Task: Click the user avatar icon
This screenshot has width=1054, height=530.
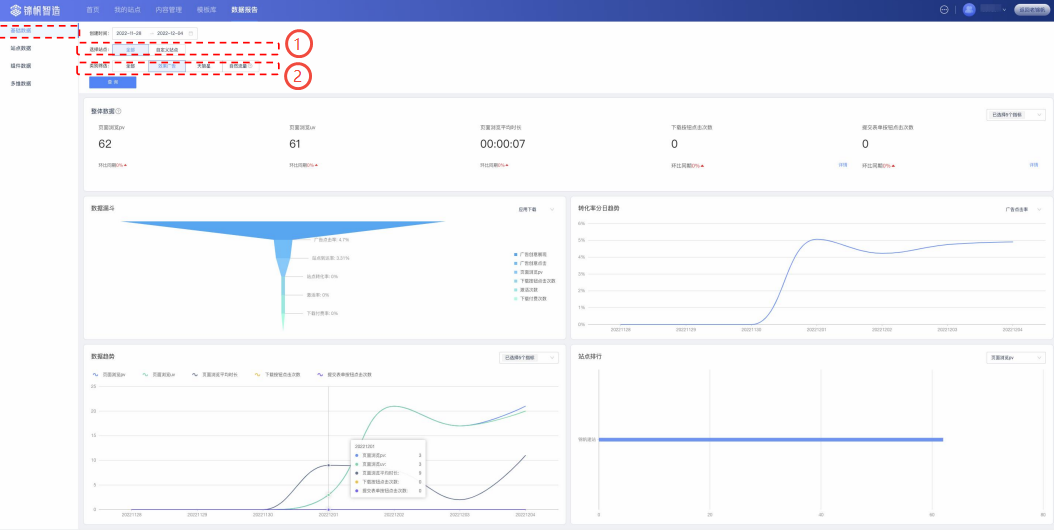Action: coord(969,10)
